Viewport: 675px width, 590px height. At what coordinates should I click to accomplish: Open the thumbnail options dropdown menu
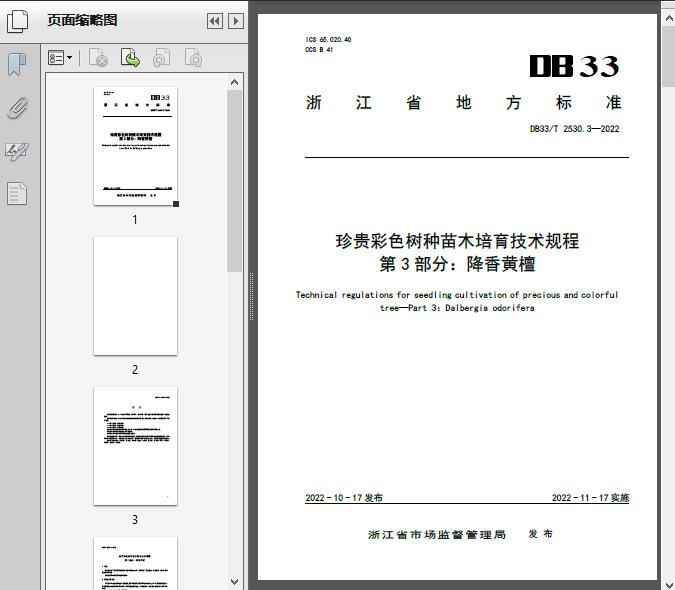[60, 59]
